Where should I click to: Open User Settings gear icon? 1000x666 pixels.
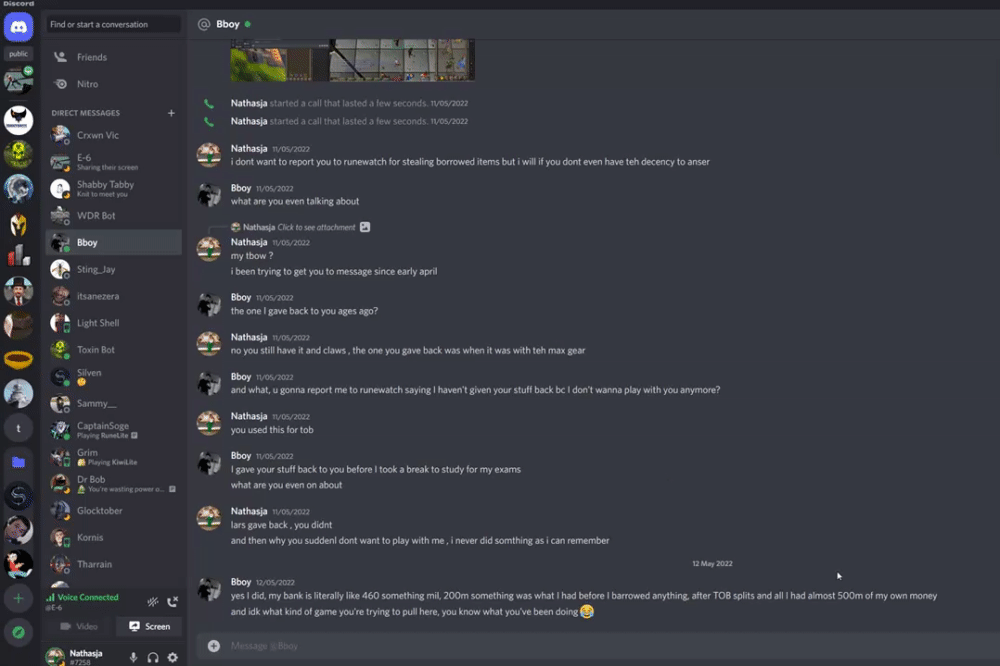[x=173, y=657]
